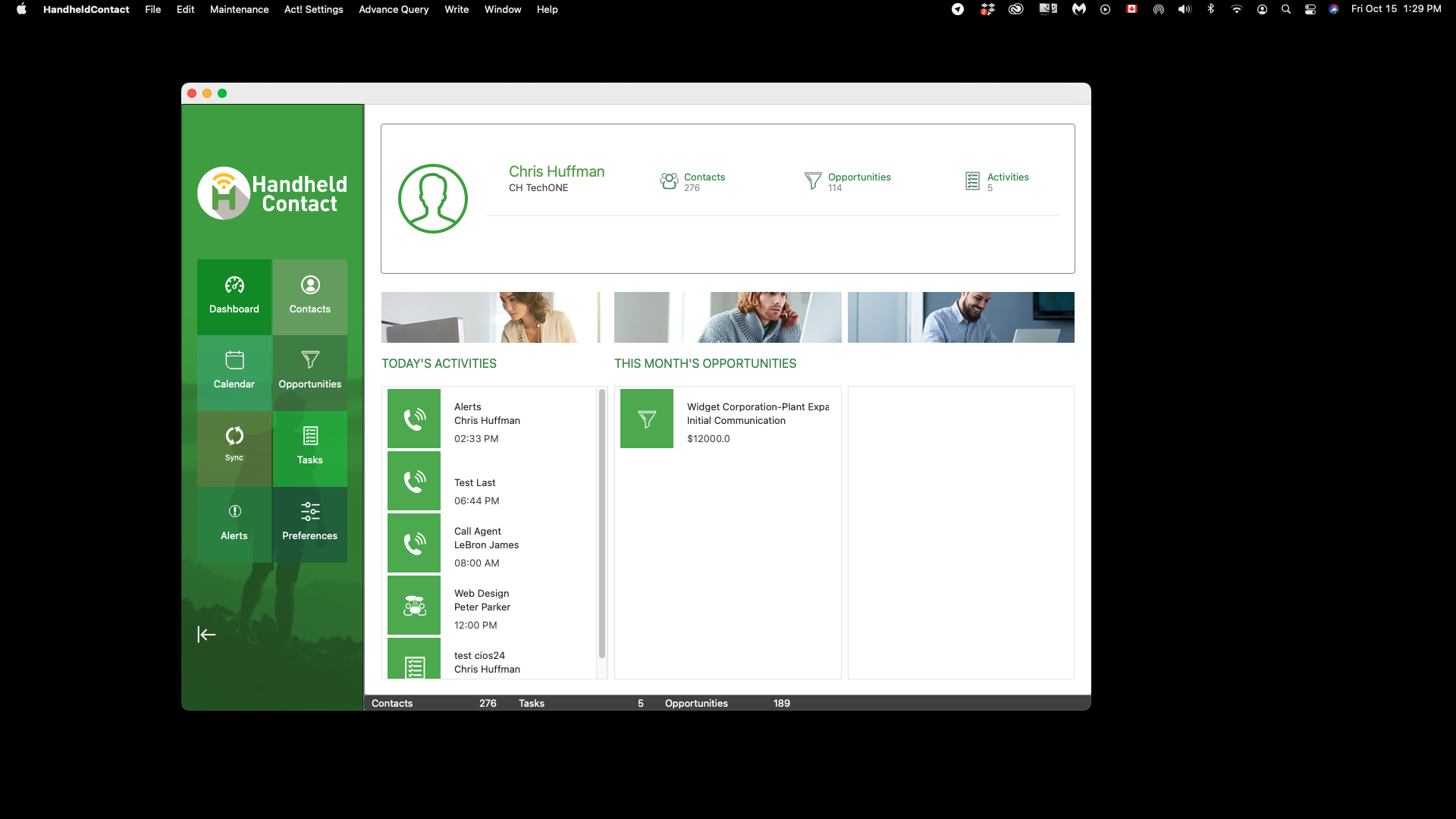Click the Chris Huffman profile avatar

tap(433, 199)
